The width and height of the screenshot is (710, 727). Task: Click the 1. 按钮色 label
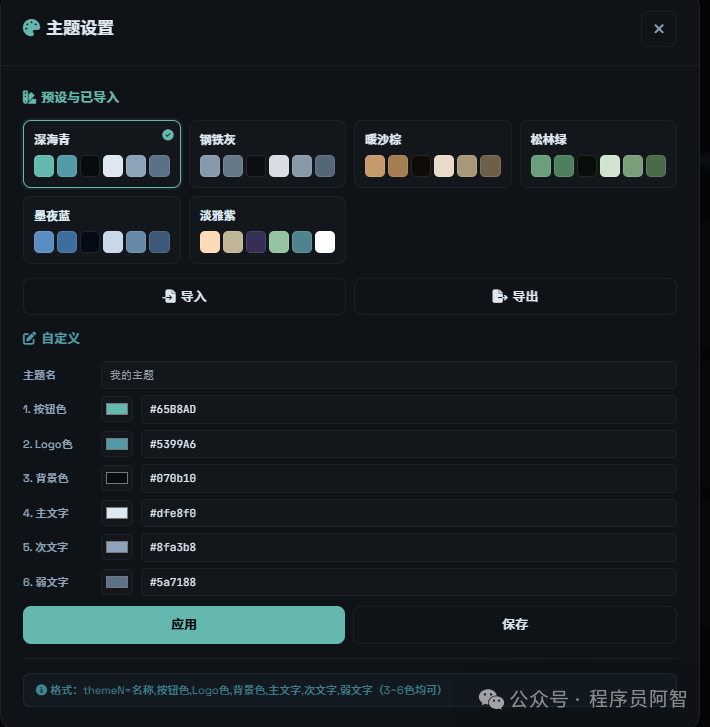click(x=45, y=409)
